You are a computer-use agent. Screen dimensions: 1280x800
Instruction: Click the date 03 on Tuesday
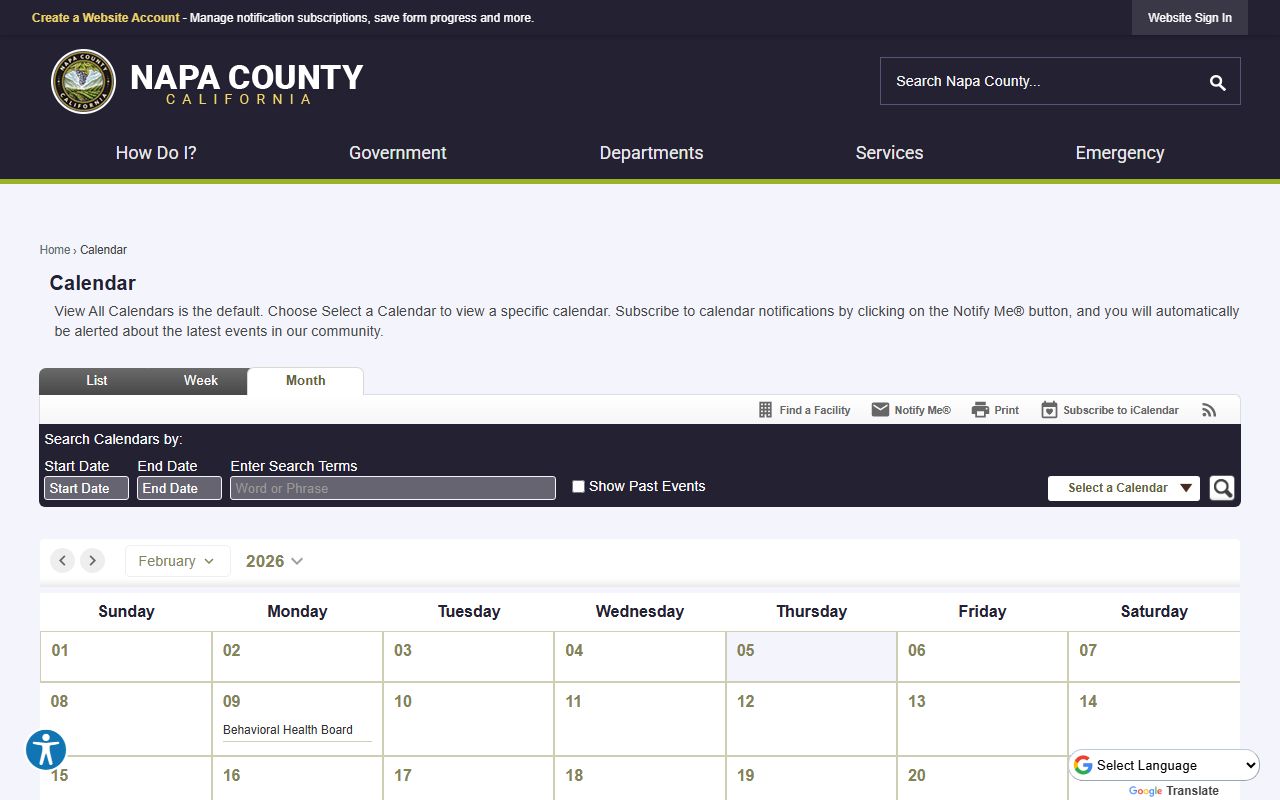pos(403,651)
